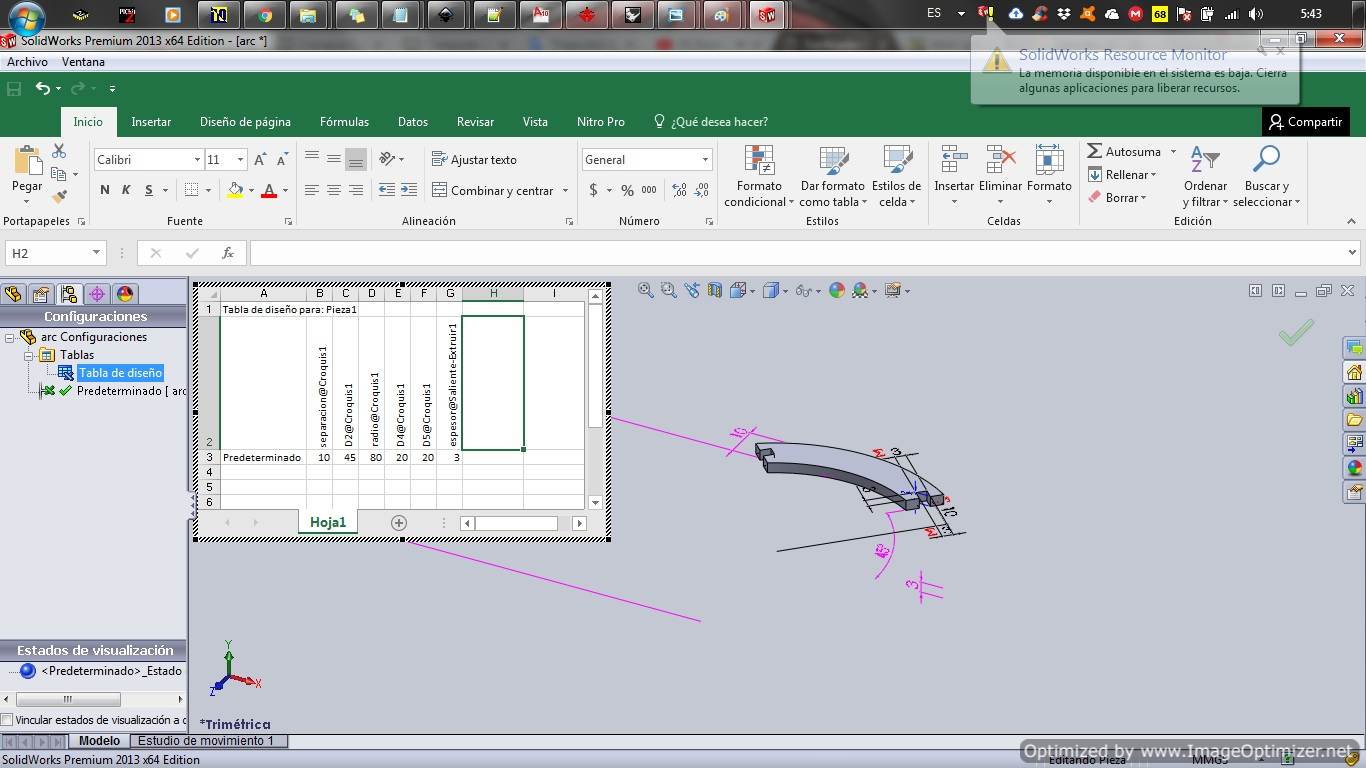Click the ¿Qué desea hacer? search box
The image size is (1366, 768).
(x=711, y=121)
